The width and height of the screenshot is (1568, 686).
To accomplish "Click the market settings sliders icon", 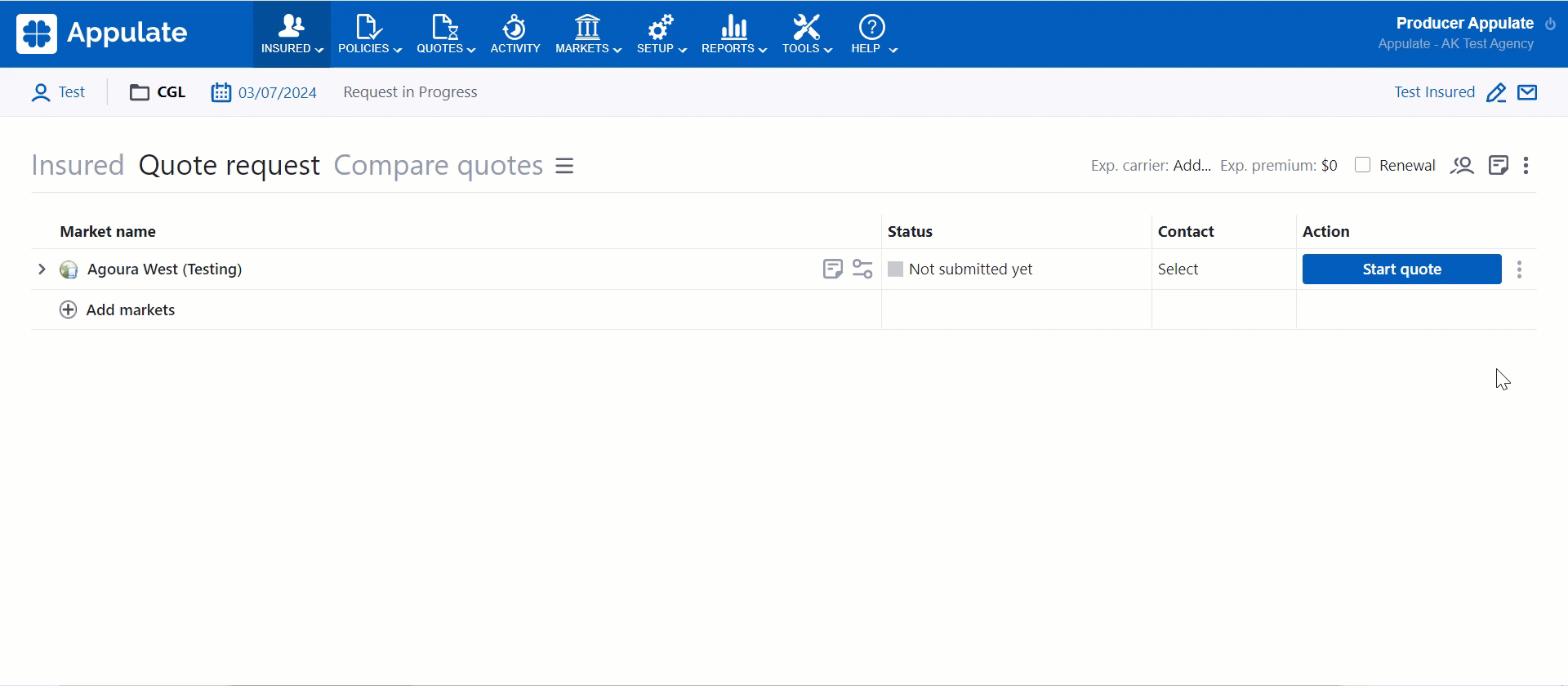I will (862, 269).
